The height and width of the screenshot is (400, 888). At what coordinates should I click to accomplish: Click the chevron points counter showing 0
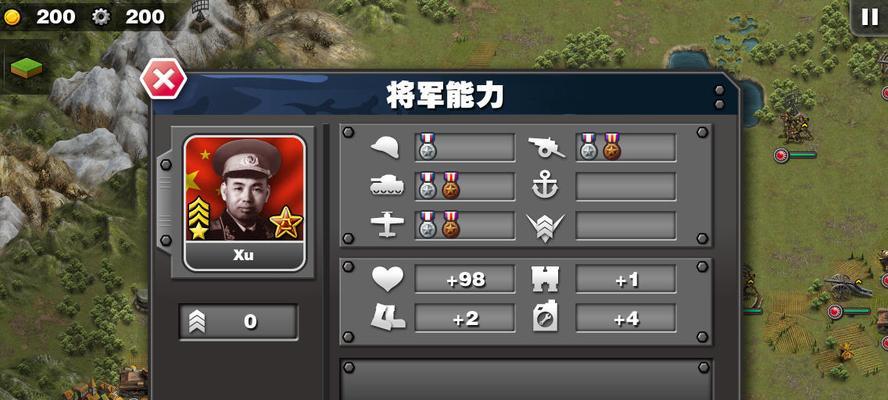tap(238, 322)
